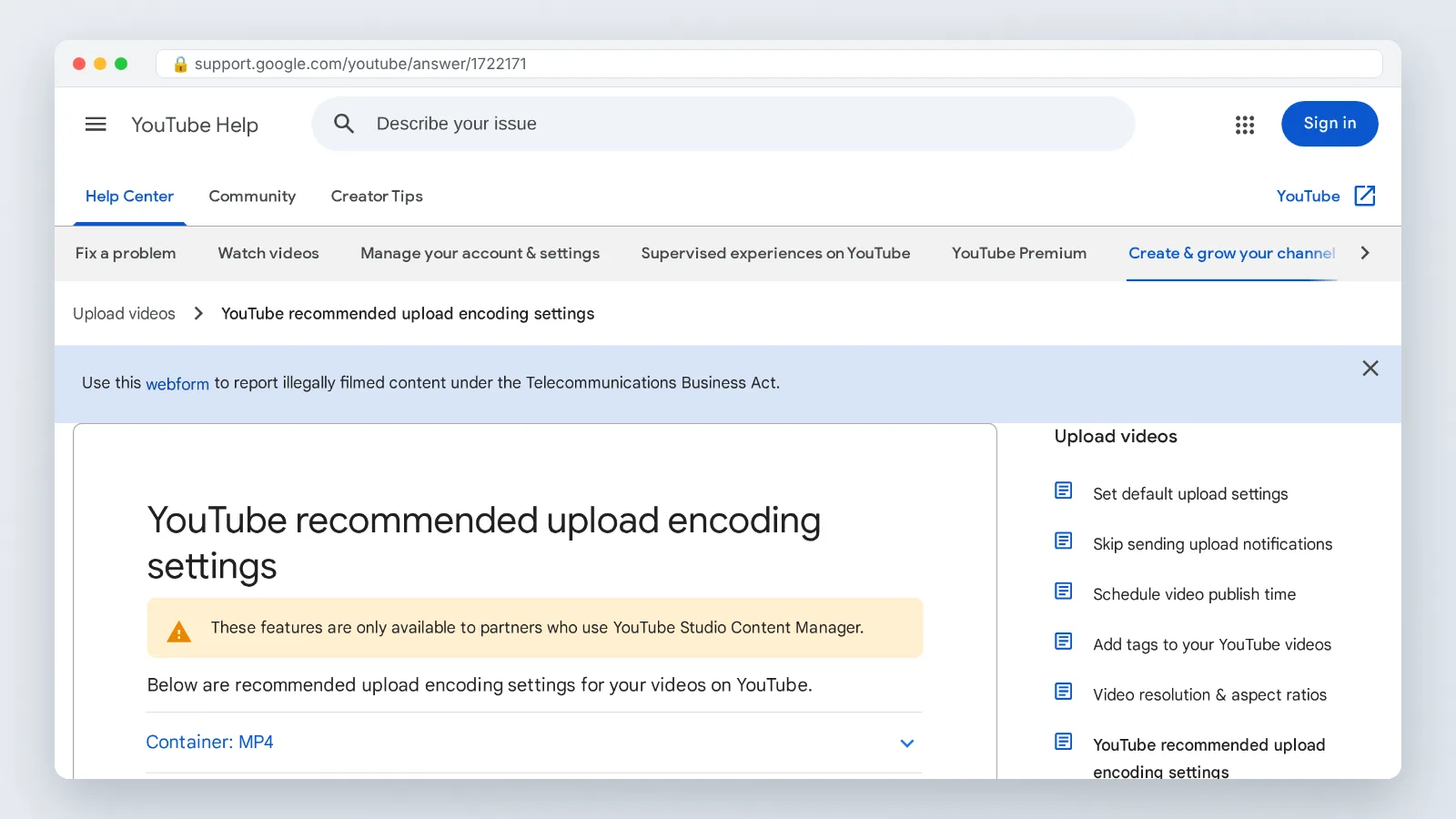Open the Google apps grid
1456x819 pixels.
(1245, 125)
